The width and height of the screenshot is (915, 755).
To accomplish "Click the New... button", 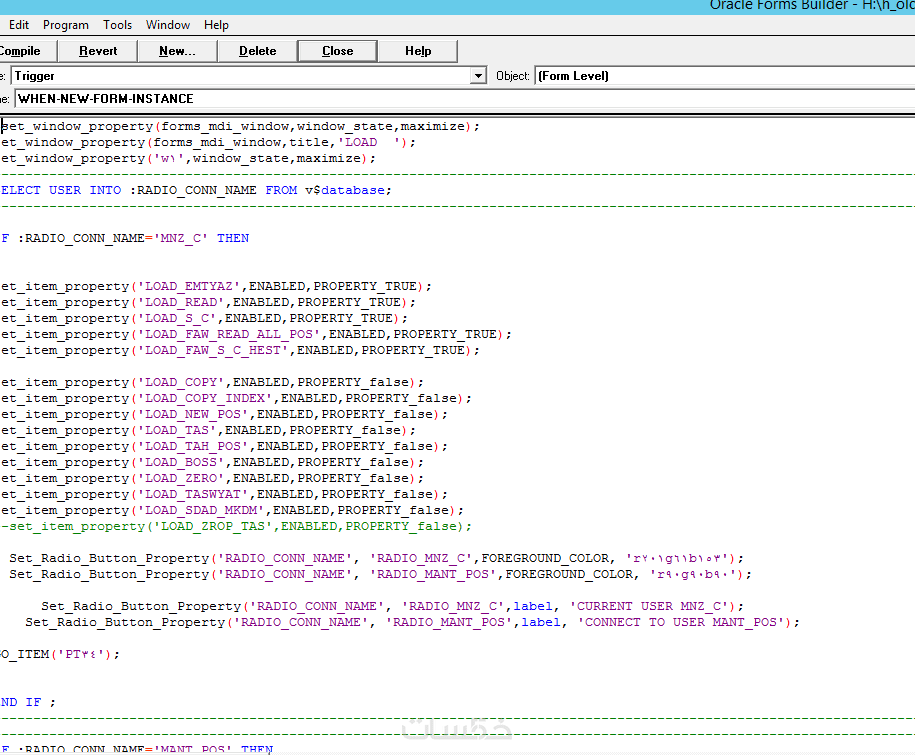I will pyautogui.click(x=177, y=51).
